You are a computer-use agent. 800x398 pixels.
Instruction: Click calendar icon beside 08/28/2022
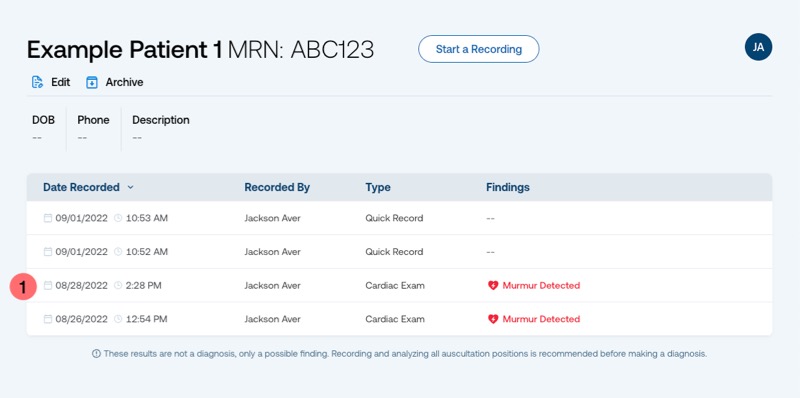point(47,285)
